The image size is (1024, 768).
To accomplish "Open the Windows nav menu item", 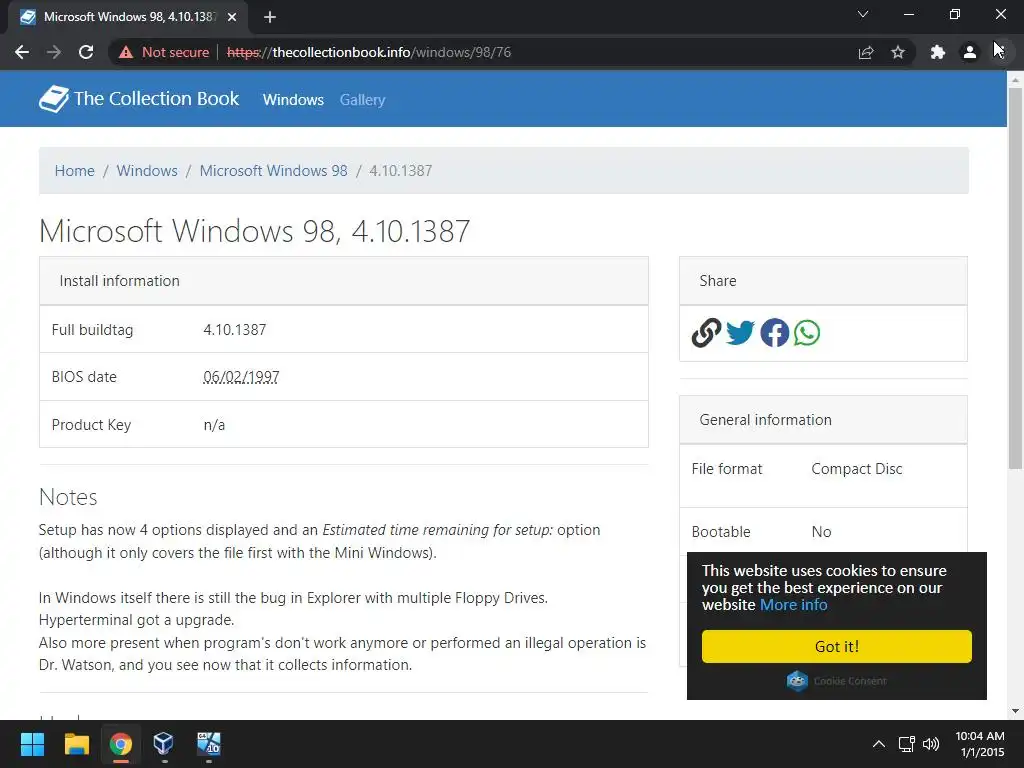I will pyautogui.click(x=293, y=100).
